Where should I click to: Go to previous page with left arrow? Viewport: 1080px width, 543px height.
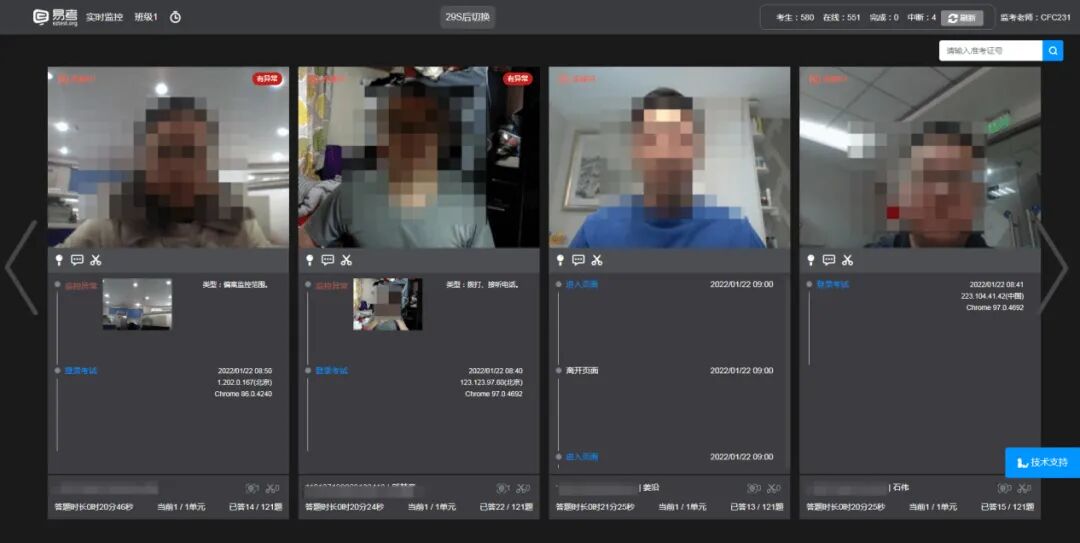pos(21,267)
